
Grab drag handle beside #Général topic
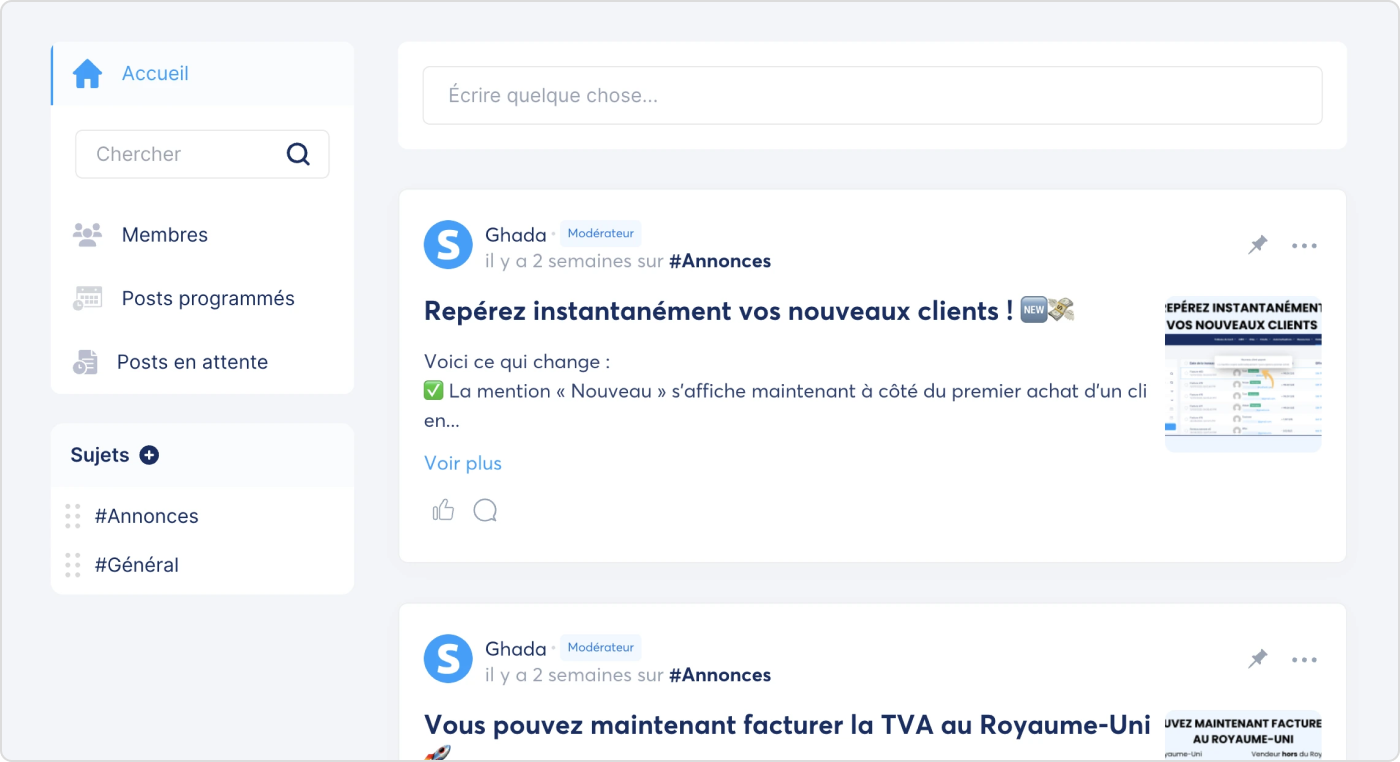[73, 565]
